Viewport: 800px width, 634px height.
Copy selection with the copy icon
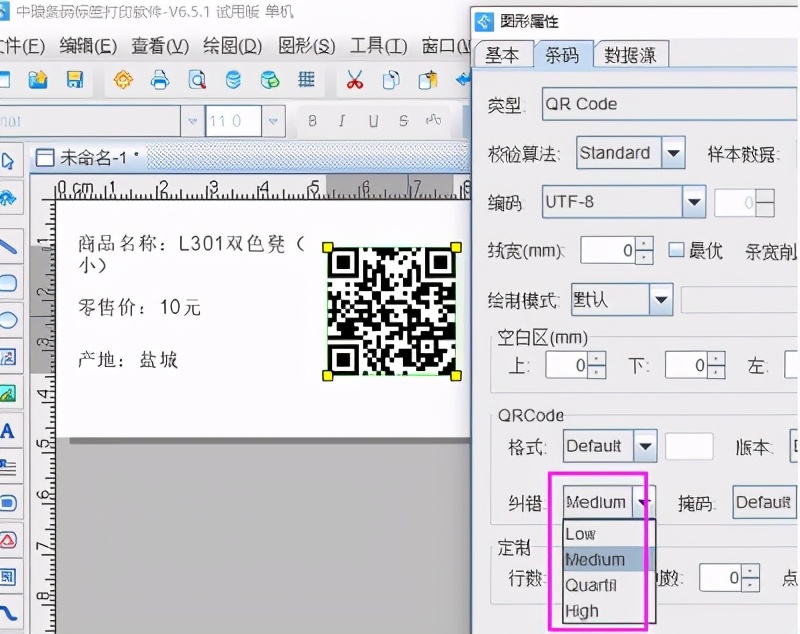pos(391,80)
